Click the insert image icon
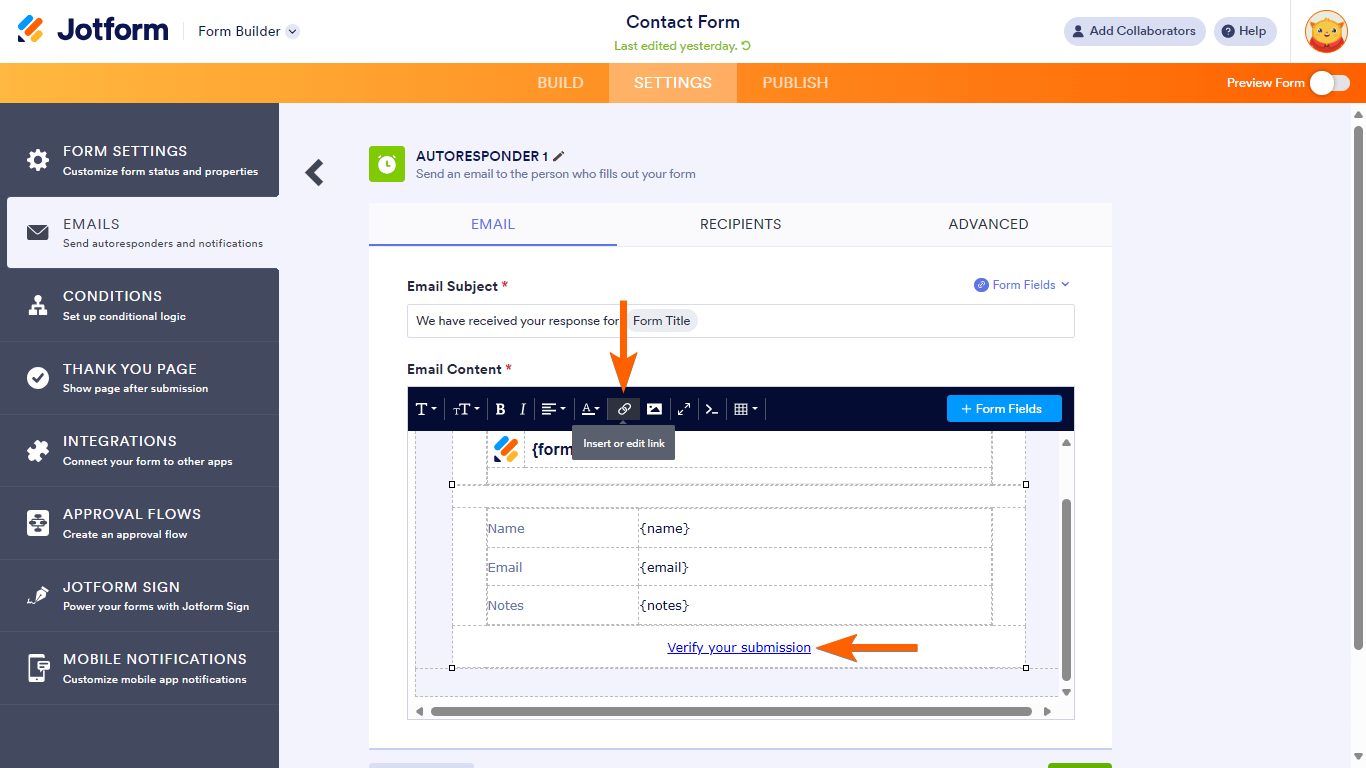The width and height of the screenshot is (1366, 768). pos(654,409)
